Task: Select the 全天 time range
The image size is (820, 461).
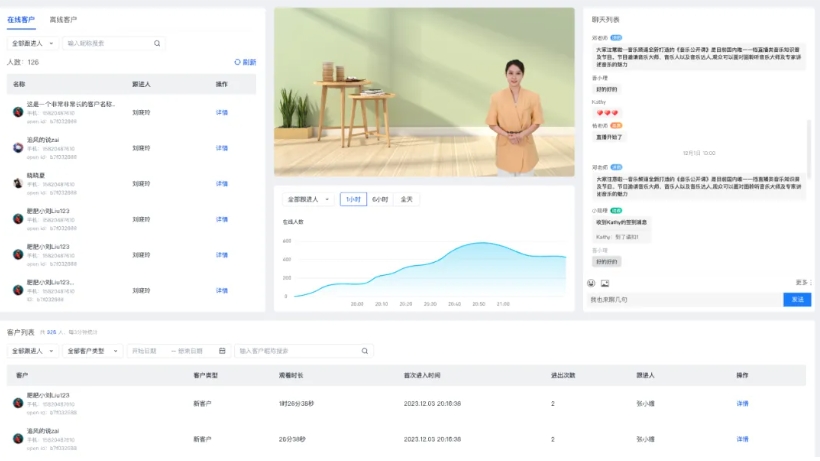Action: (407, 199)
